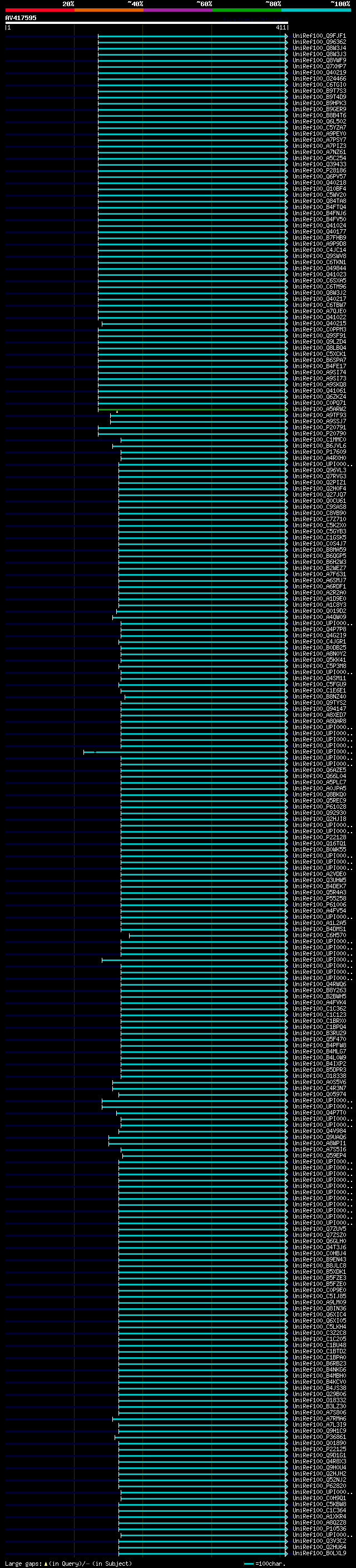Select hit UniRef100_P55258
Image resolution: width=356 pixels, height=1568 pixels.
pyautogui.click(x=319, y=898)
